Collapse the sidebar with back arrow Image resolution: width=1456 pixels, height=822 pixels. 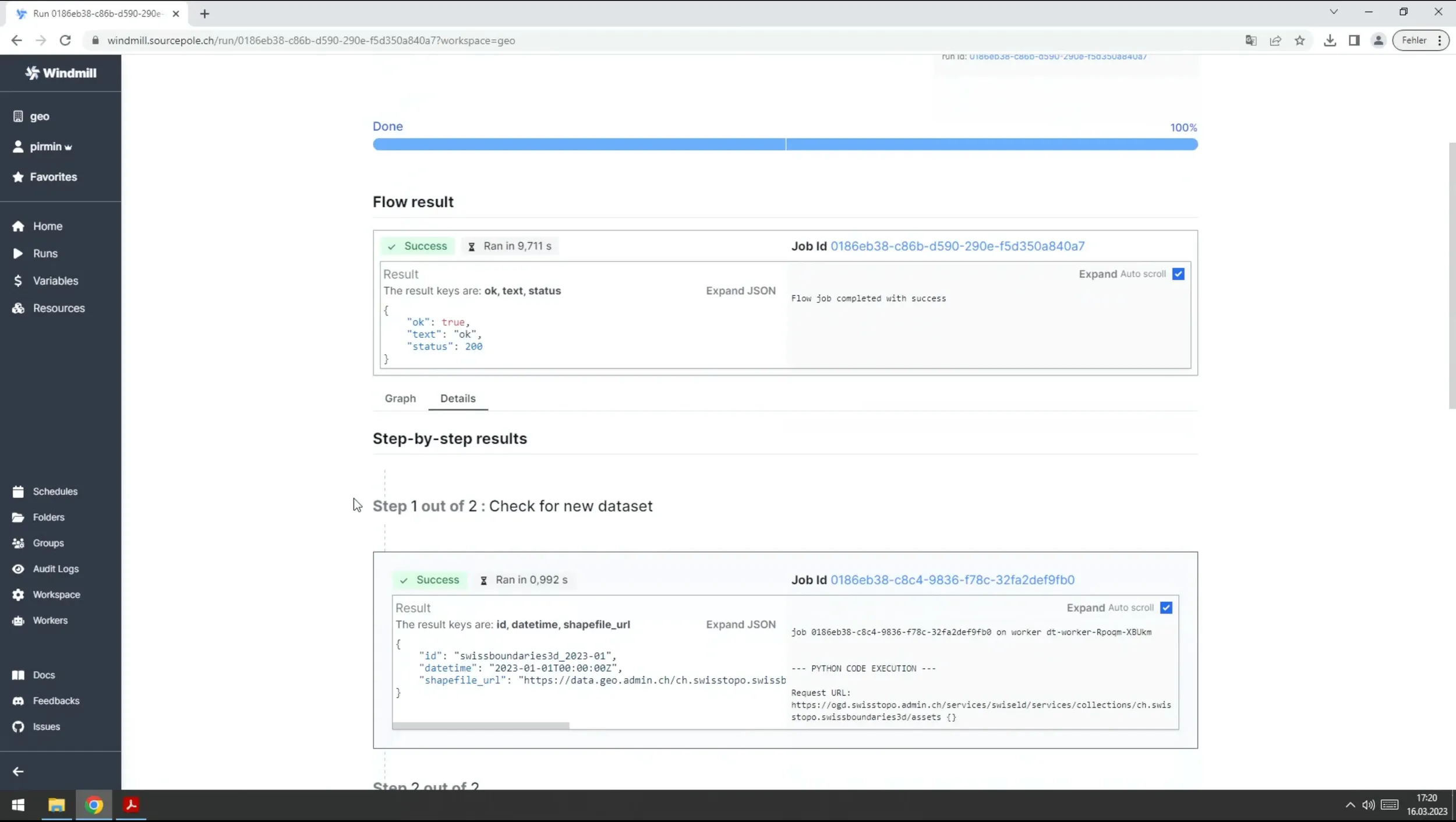17,770
